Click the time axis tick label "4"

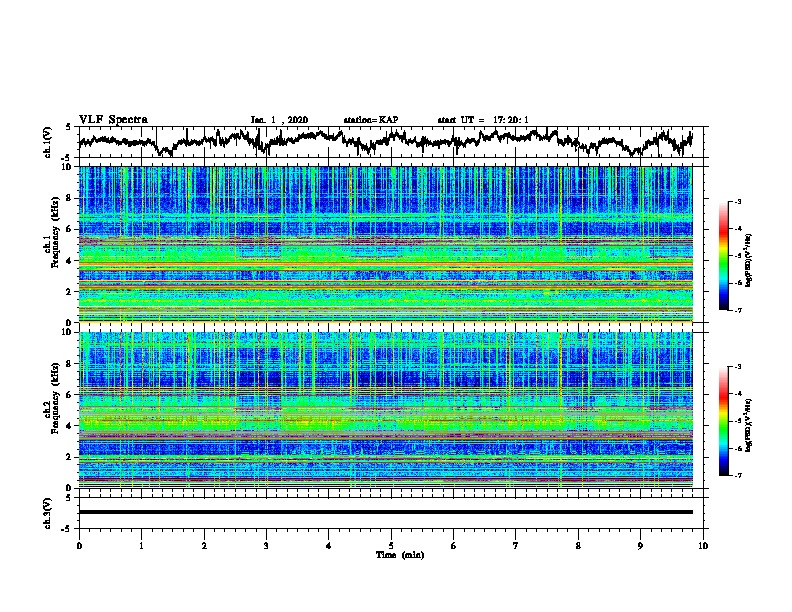[329, 545]
